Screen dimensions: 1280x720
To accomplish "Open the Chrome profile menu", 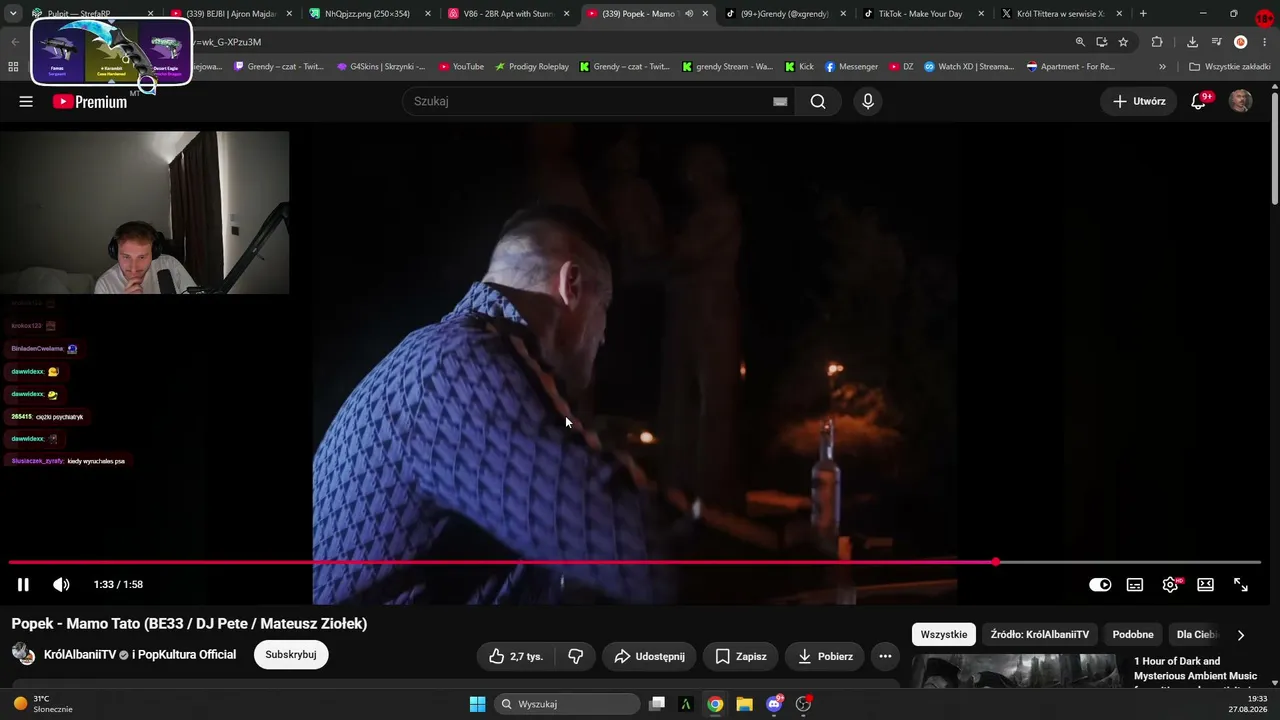I will pos(1241,42).
